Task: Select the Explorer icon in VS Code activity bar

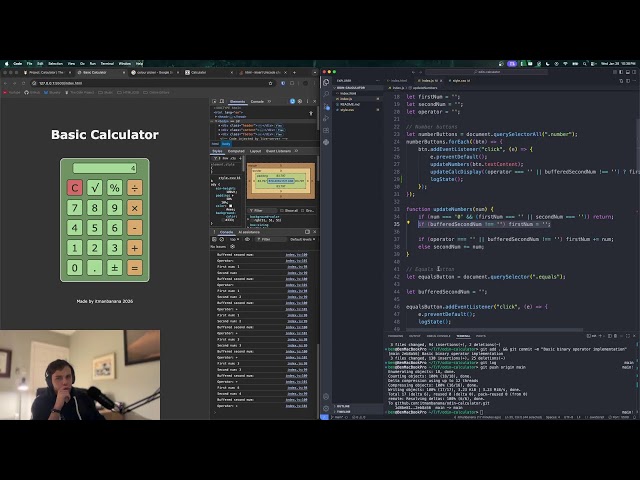Action: (x=326, y=82)
